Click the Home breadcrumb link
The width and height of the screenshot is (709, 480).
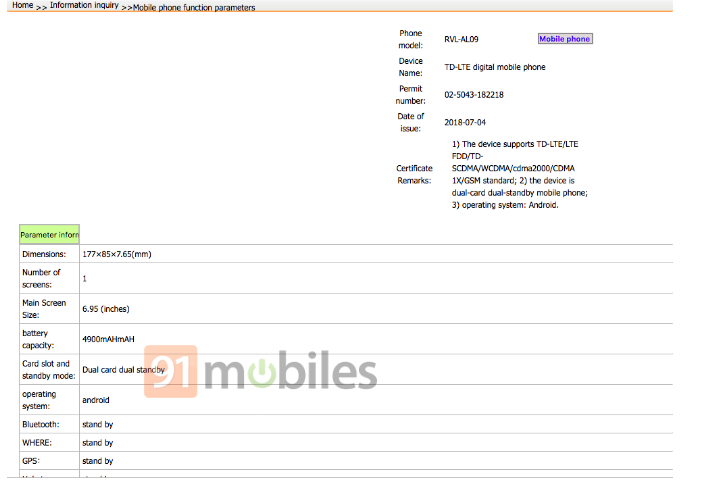tap(22, 6)
